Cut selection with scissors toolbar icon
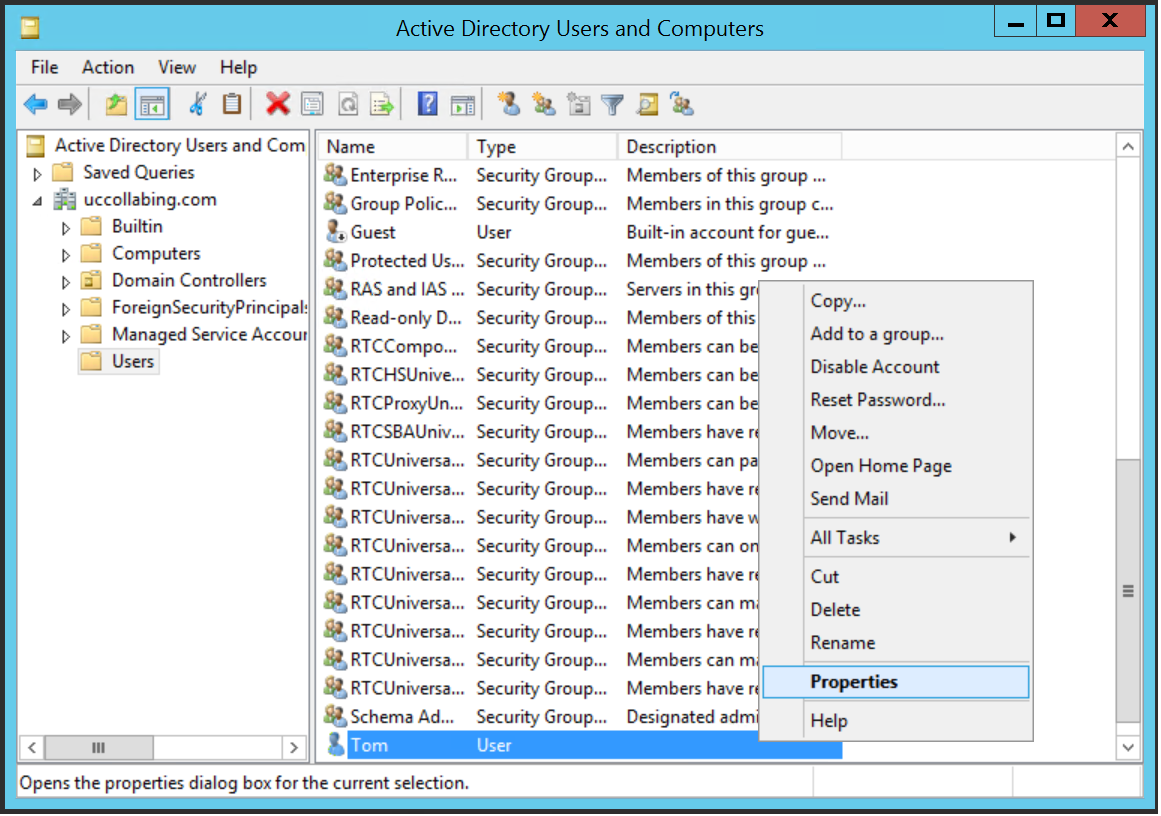This screenshot has height=816, width=1161. click(x=197, y=104)
